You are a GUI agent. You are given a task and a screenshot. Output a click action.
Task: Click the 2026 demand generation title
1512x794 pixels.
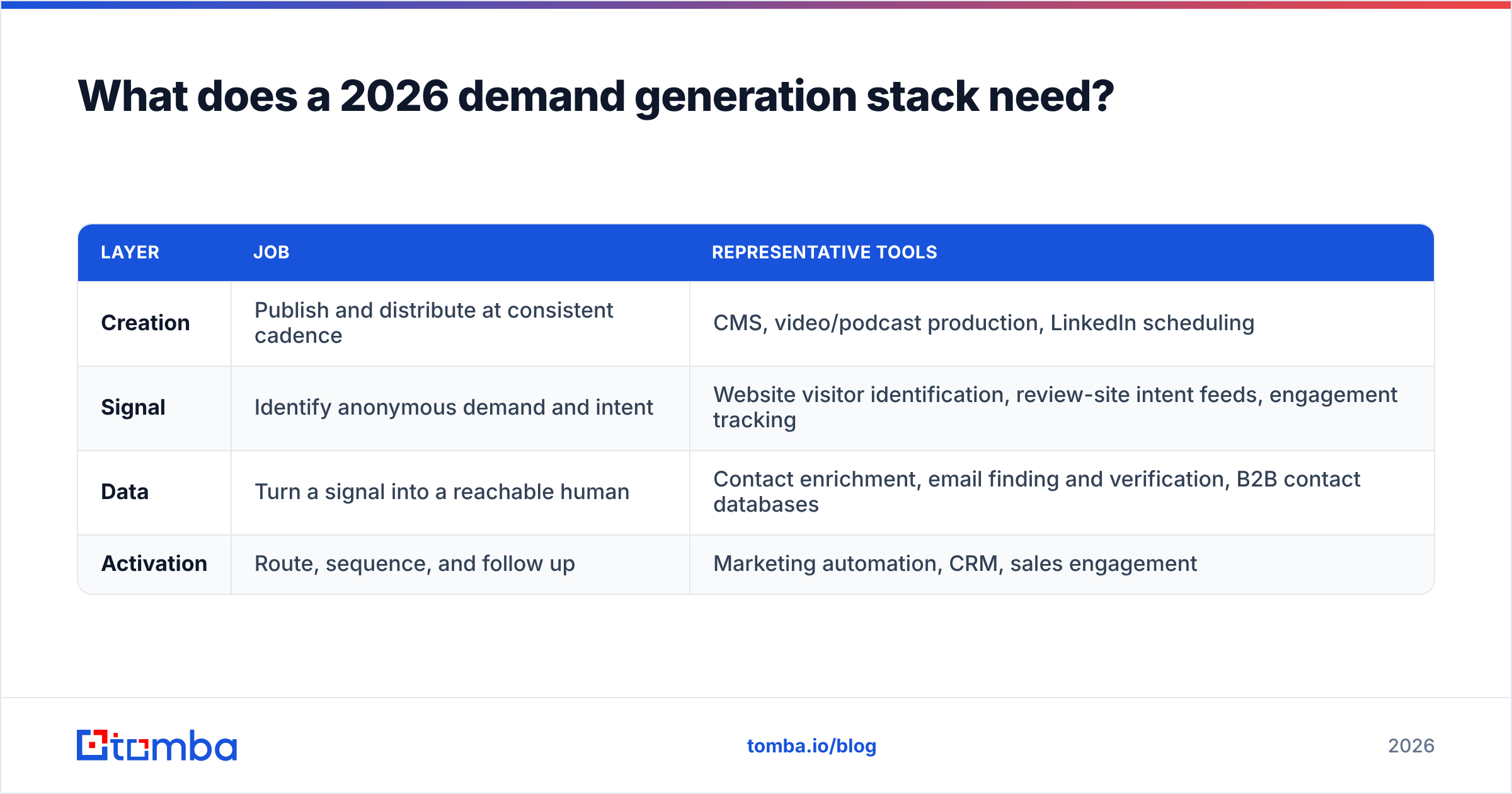(x=595, y=96)
